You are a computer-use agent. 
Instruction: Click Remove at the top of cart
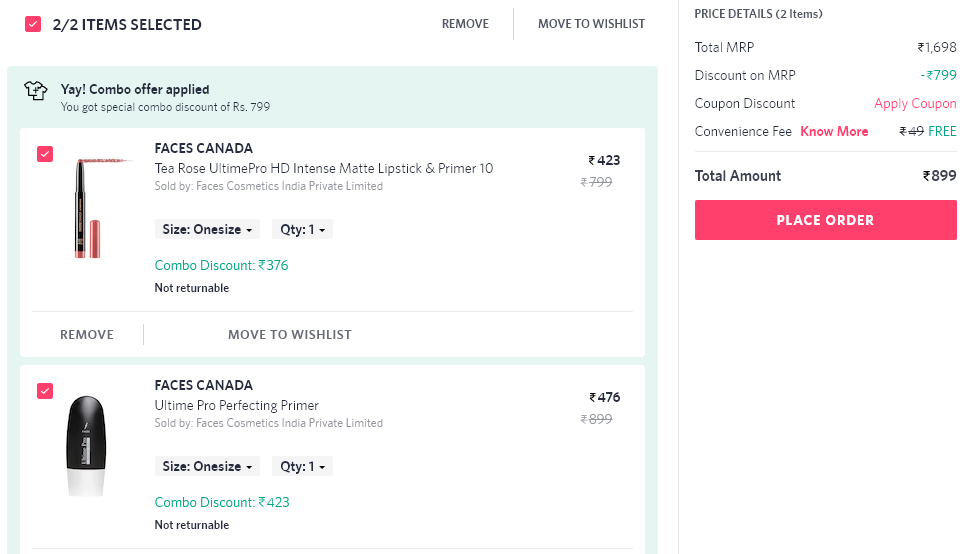tap(465, 24)
